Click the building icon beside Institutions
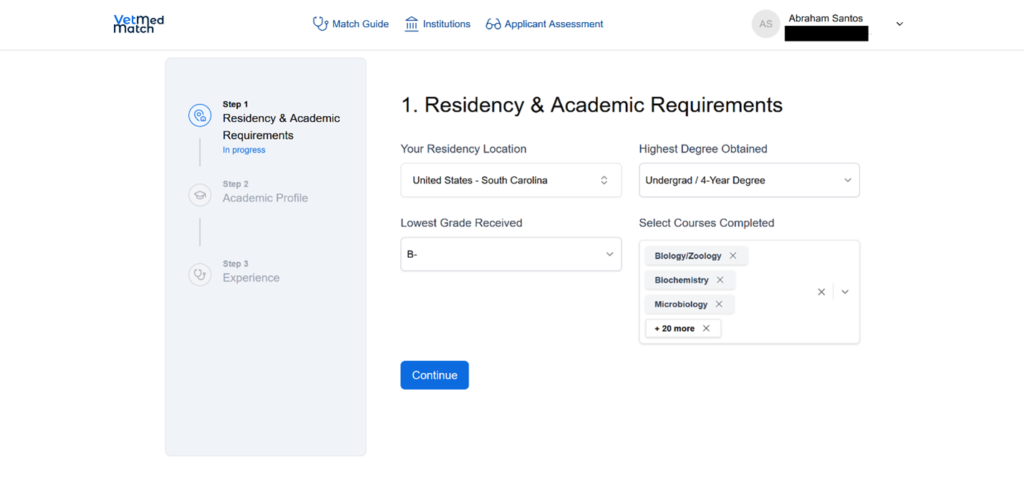 [x=411, y=24]
